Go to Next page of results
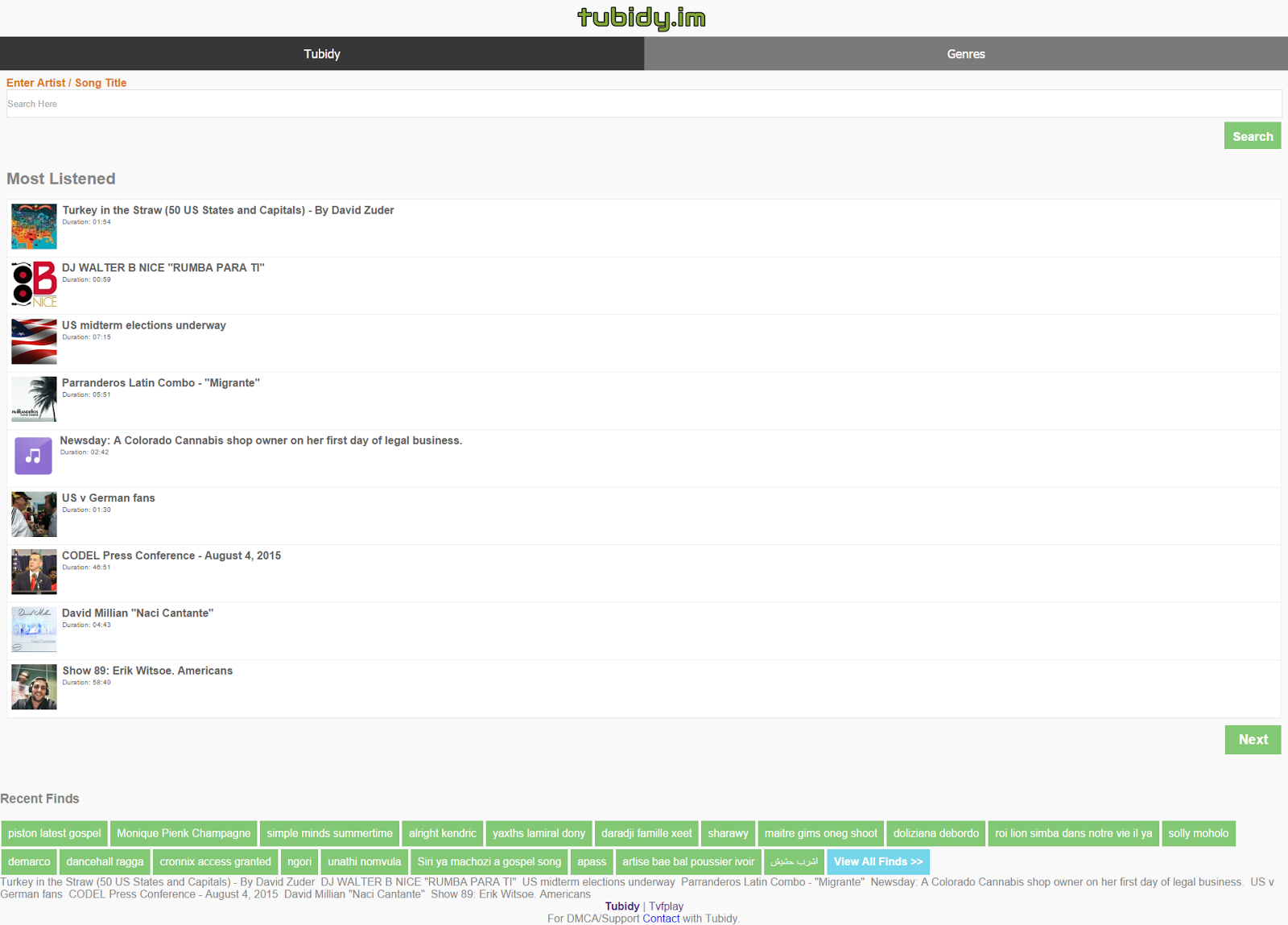This screenshot has height=925, width=1288. [x=1253, y=740]
